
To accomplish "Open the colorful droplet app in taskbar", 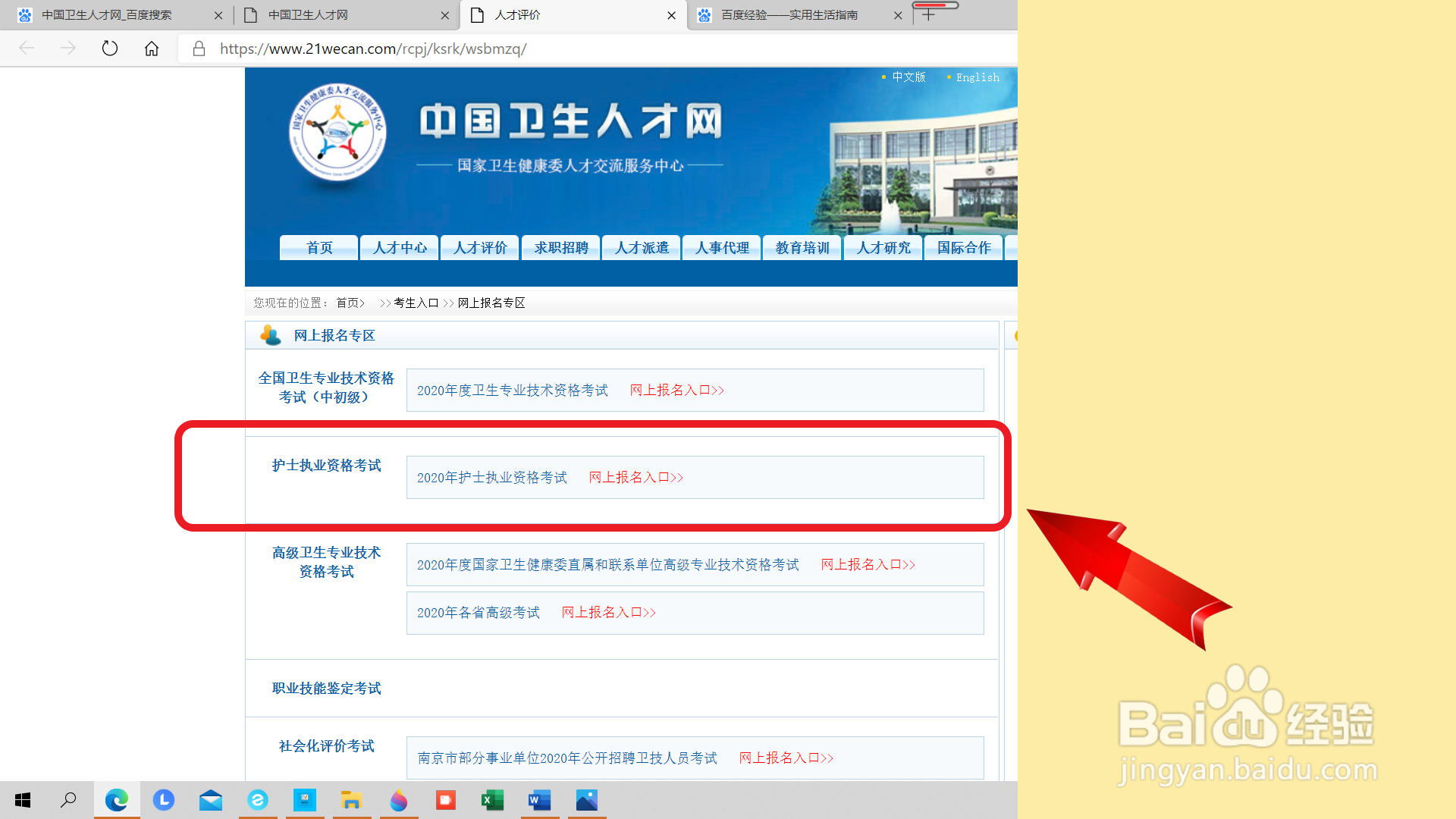I will (x=399, y=800).
